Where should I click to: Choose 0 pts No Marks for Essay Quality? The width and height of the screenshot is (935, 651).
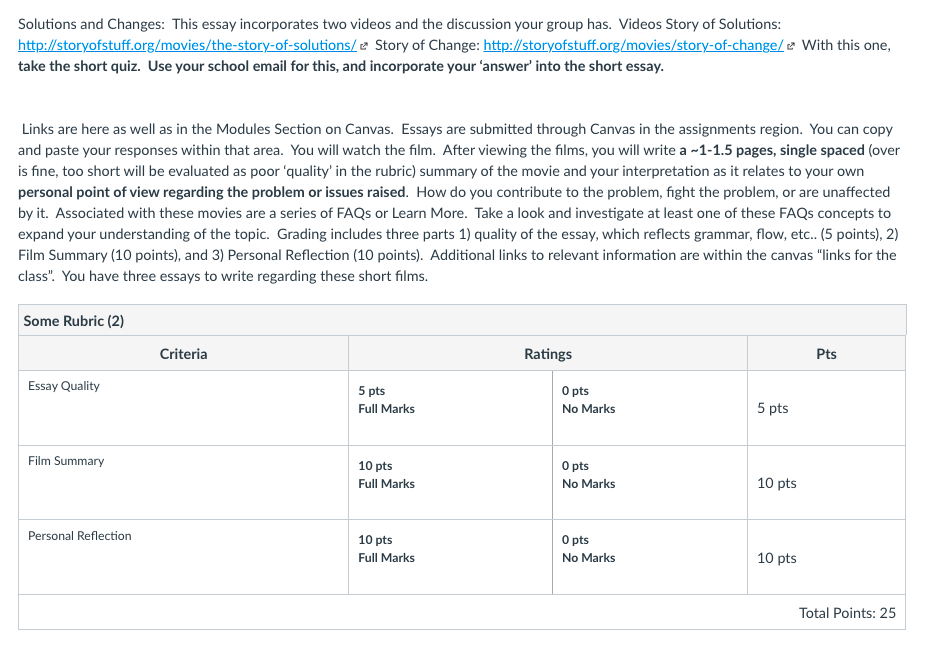(x=650, y=408)
